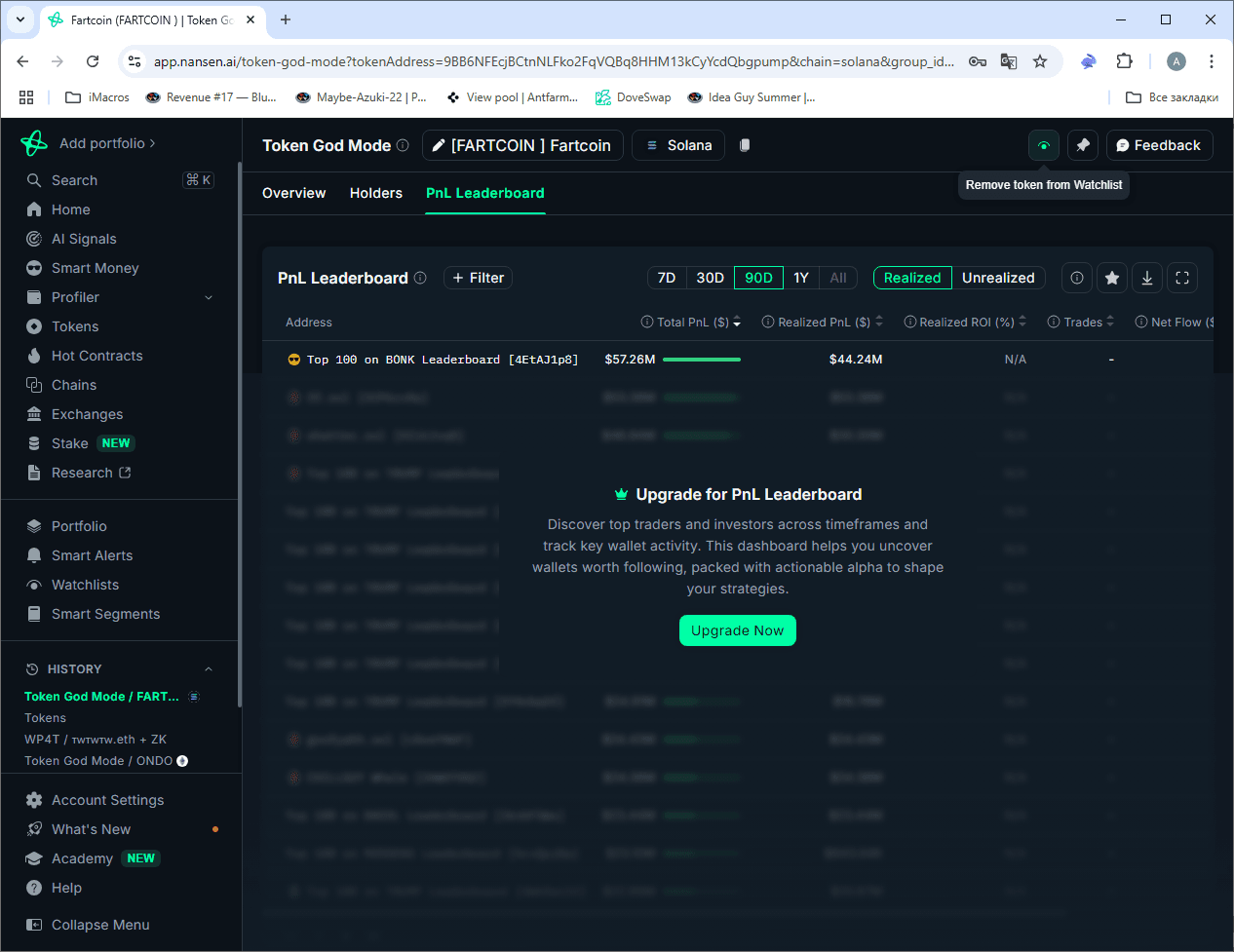Bookmark this page with star icon
1234x952 pixels.
[1040, 61]
